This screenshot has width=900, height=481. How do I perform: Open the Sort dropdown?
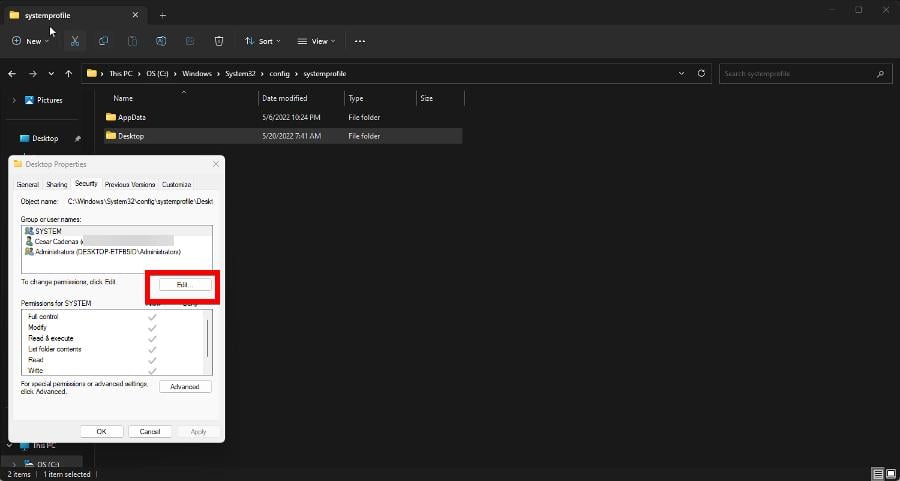coord(263,41)
